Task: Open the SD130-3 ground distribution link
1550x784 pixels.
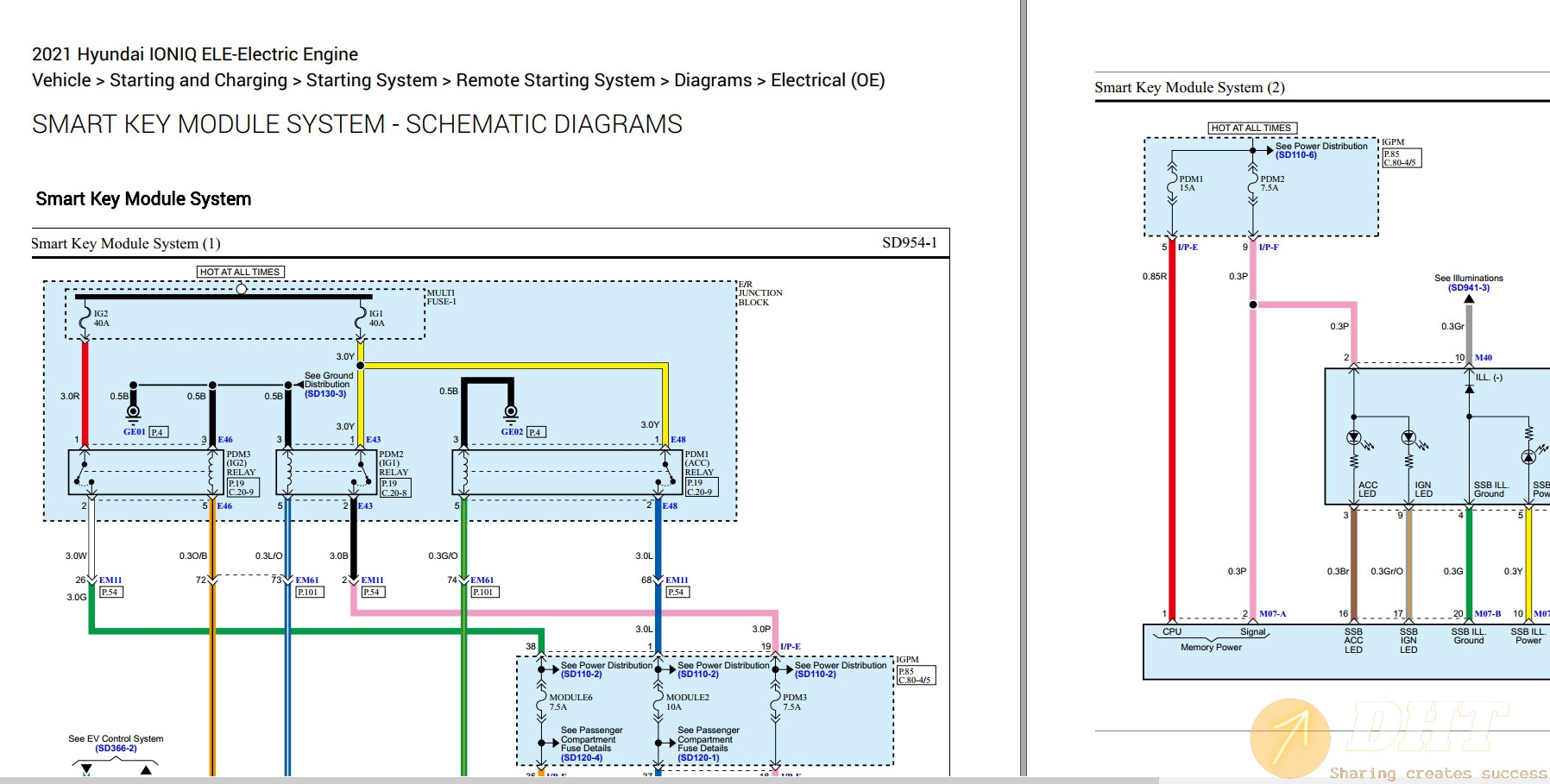Action: tap(325, 394)
